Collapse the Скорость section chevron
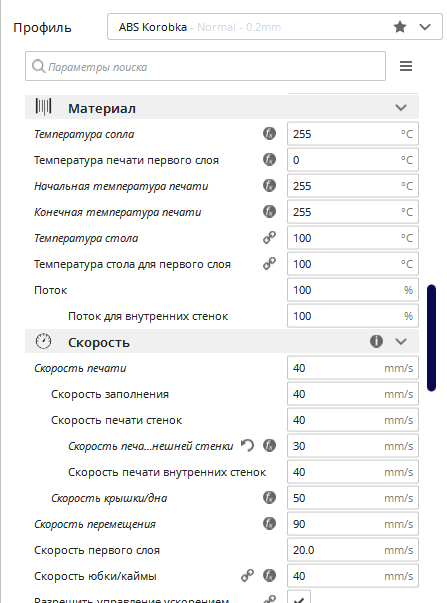 [401, 341]
